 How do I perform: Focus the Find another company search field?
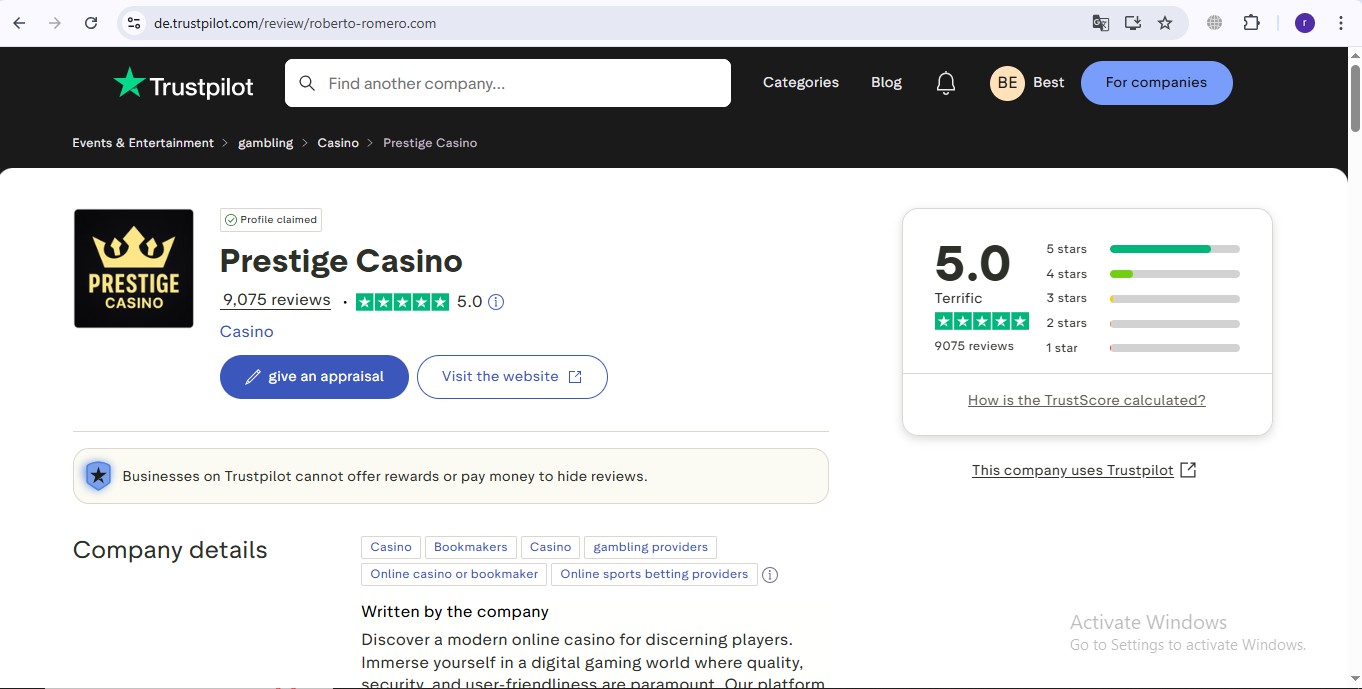tap(508, 83)
